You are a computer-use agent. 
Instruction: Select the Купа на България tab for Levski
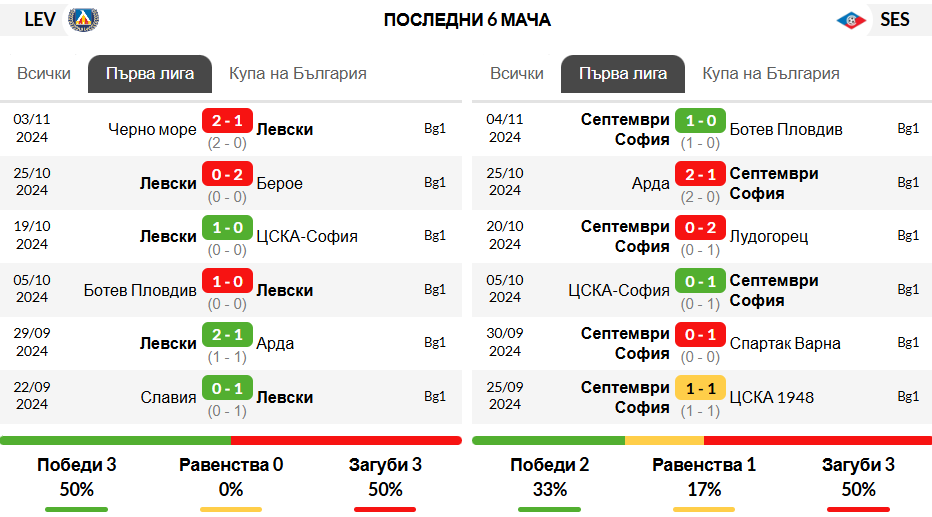pos(298,74)
